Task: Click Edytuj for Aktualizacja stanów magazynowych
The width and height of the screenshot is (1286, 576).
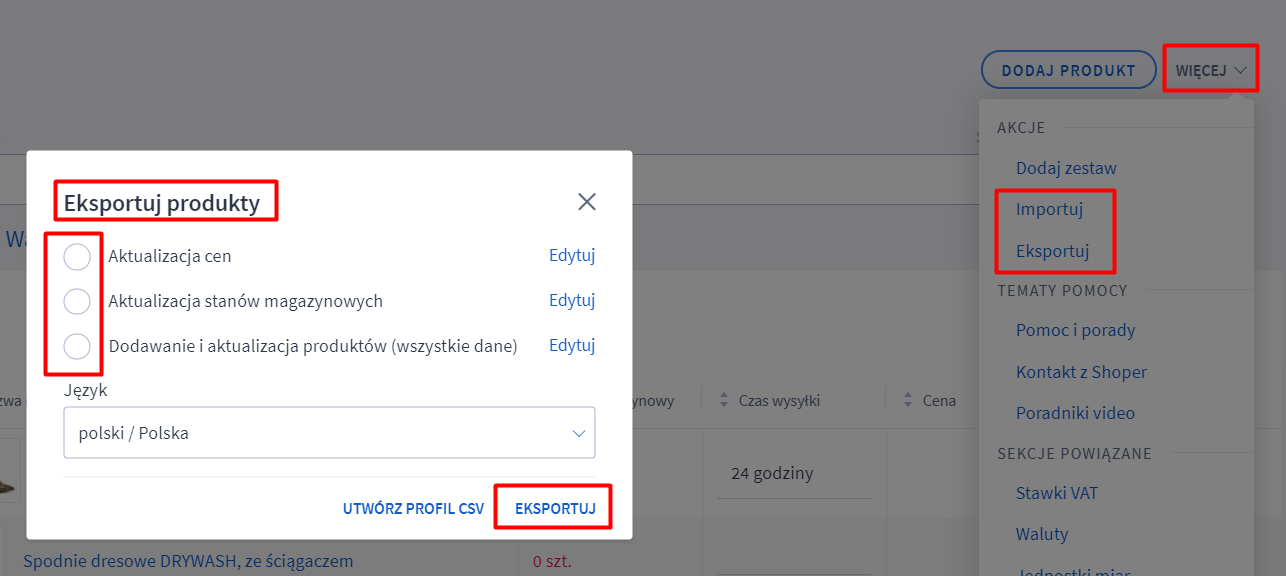Action: coord(572,300)
